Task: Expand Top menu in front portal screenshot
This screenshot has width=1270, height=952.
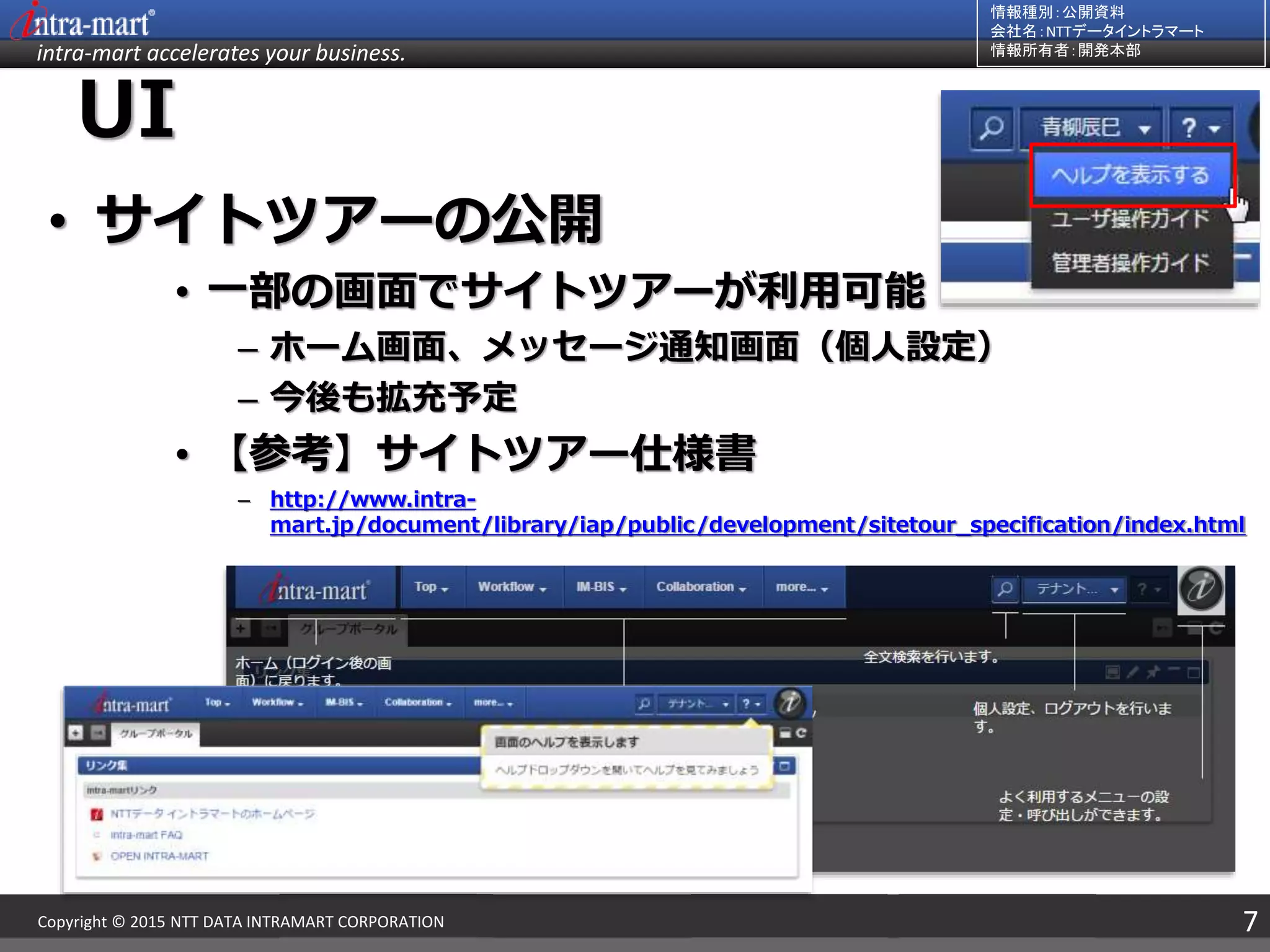Action: 218,703
